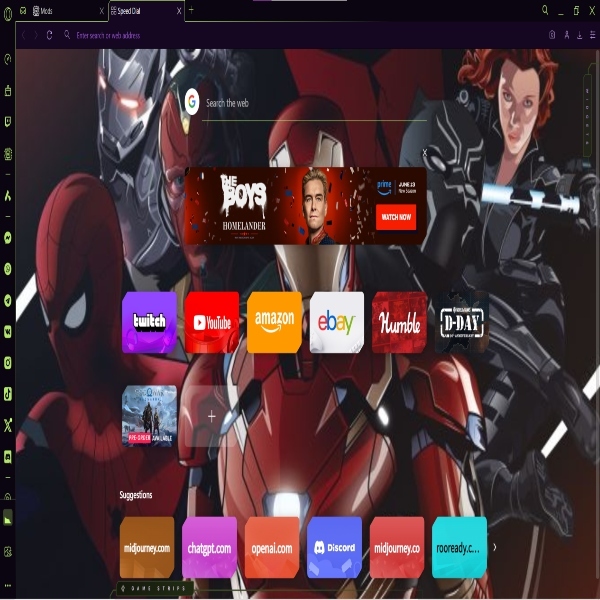Image resolution: width=600 pixels, height=600 pixels.
Task: Open a new tab with plus button
Action: coord(191,10)
